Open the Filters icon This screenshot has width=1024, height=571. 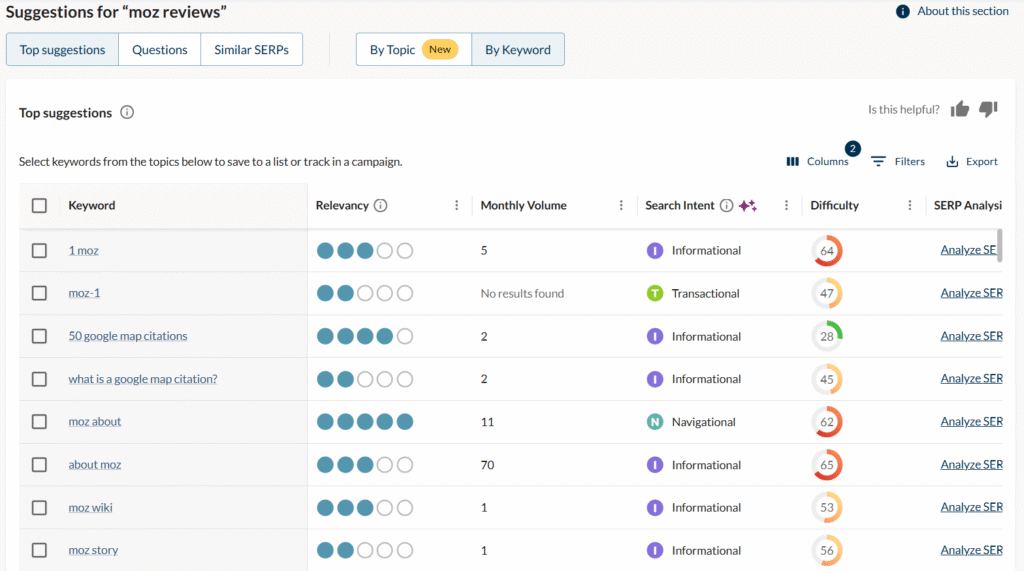878,161
